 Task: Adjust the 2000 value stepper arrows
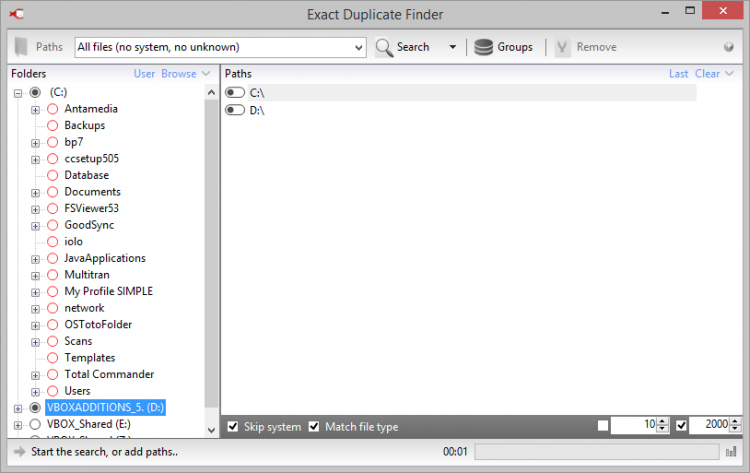735,424
